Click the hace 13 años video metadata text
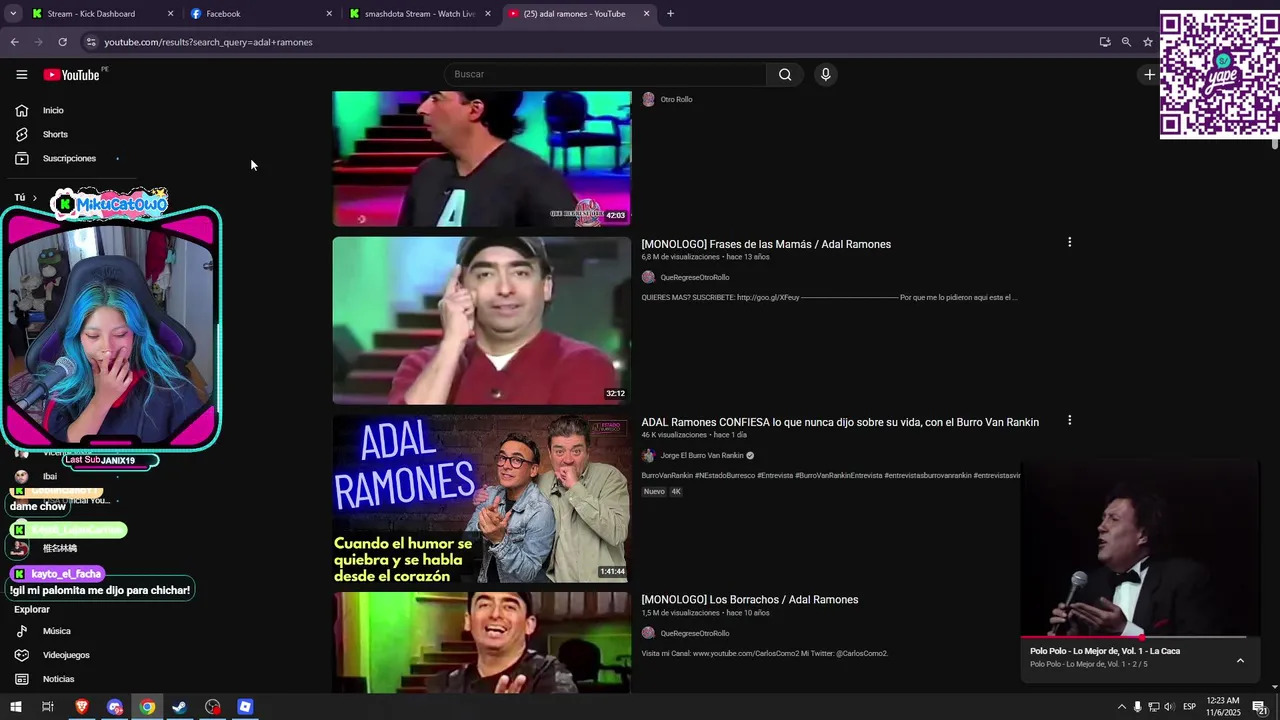The width and height of the screenshot is (1280, 720). 748,257
